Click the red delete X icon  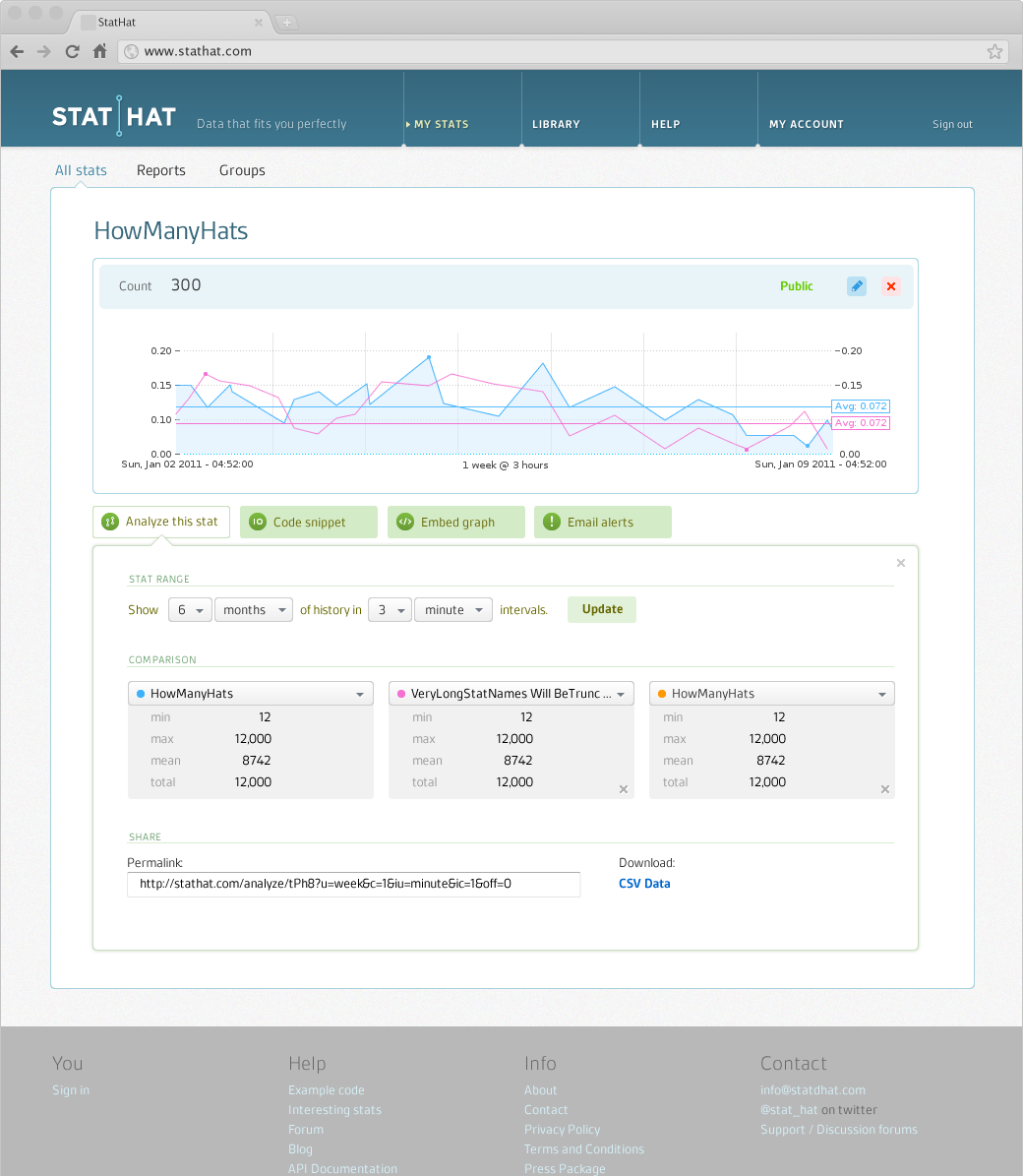click(x=891, y=286)
